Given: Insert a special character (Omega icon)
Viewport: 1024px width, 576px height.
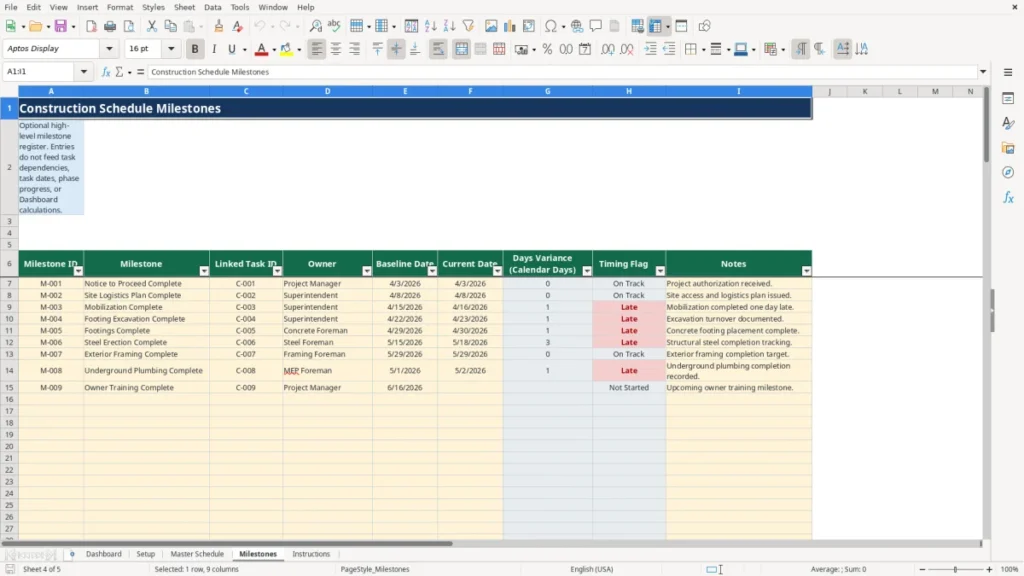Looking at the screenshot, I should pyautogui.click(x=551, y=26).
